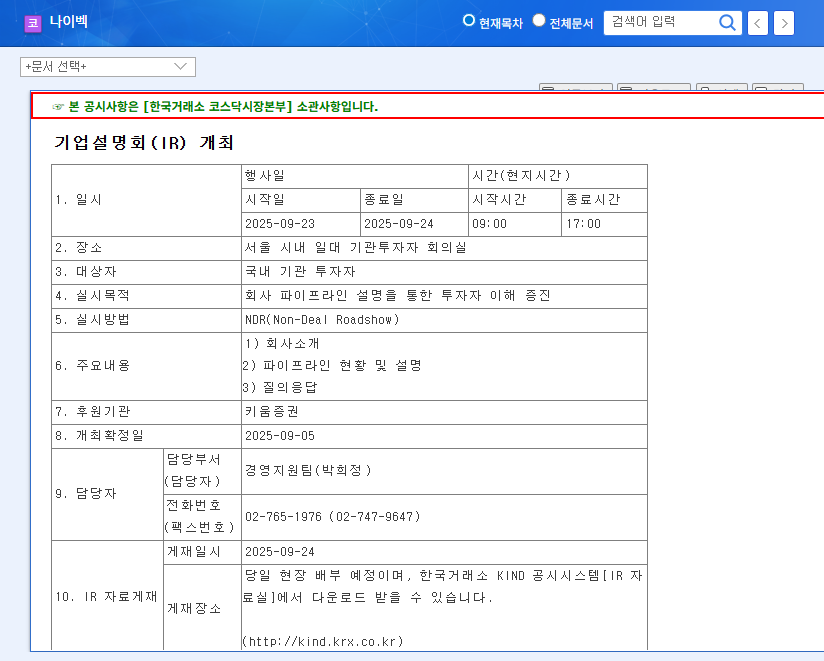Go to previous search result arrow
Image resolution: width=824 pixels, height=661 pixels.
[x=757, y=23]
